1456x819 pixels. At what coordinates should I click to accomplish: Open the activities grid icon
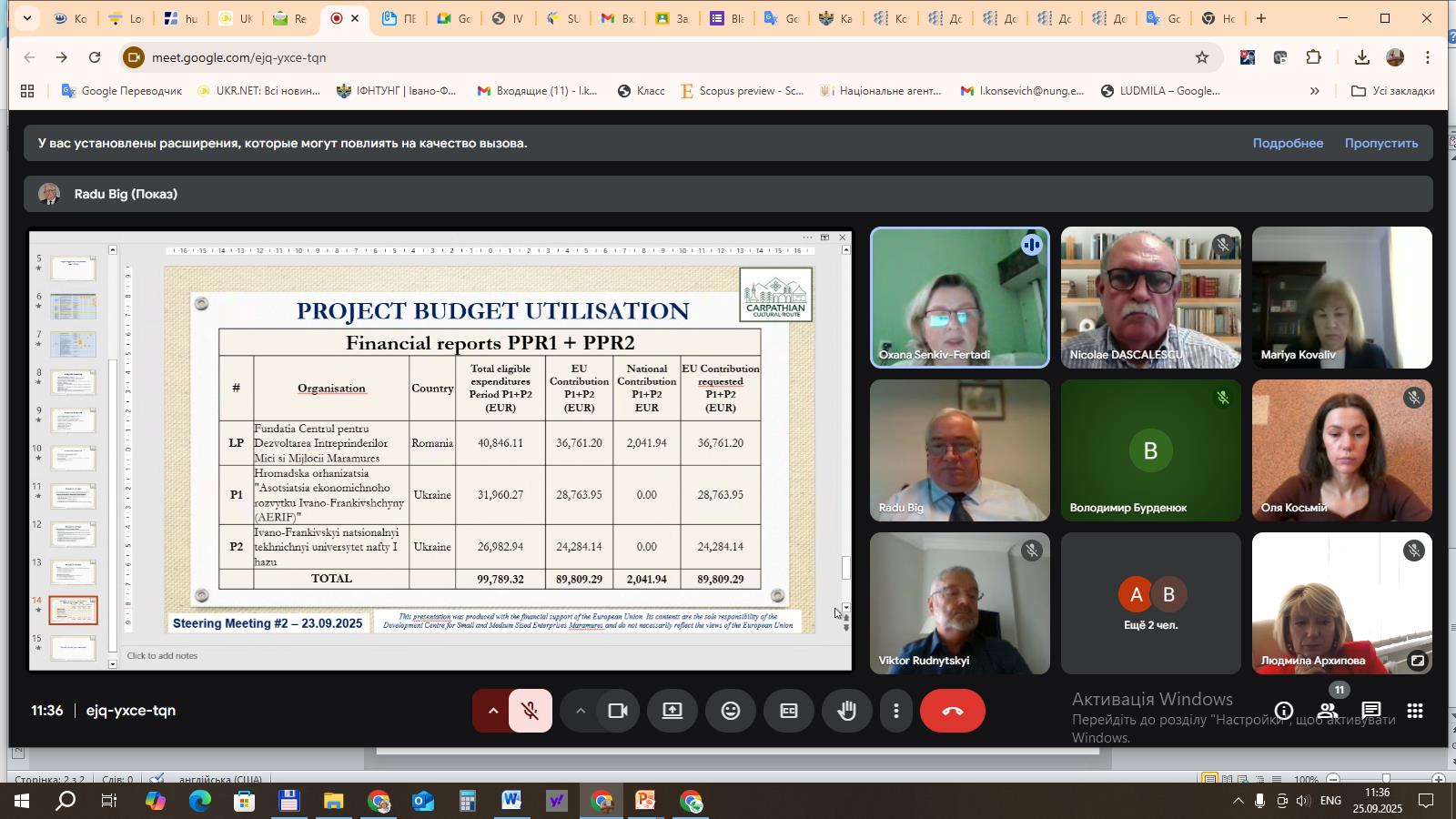tap(1415, 712)
